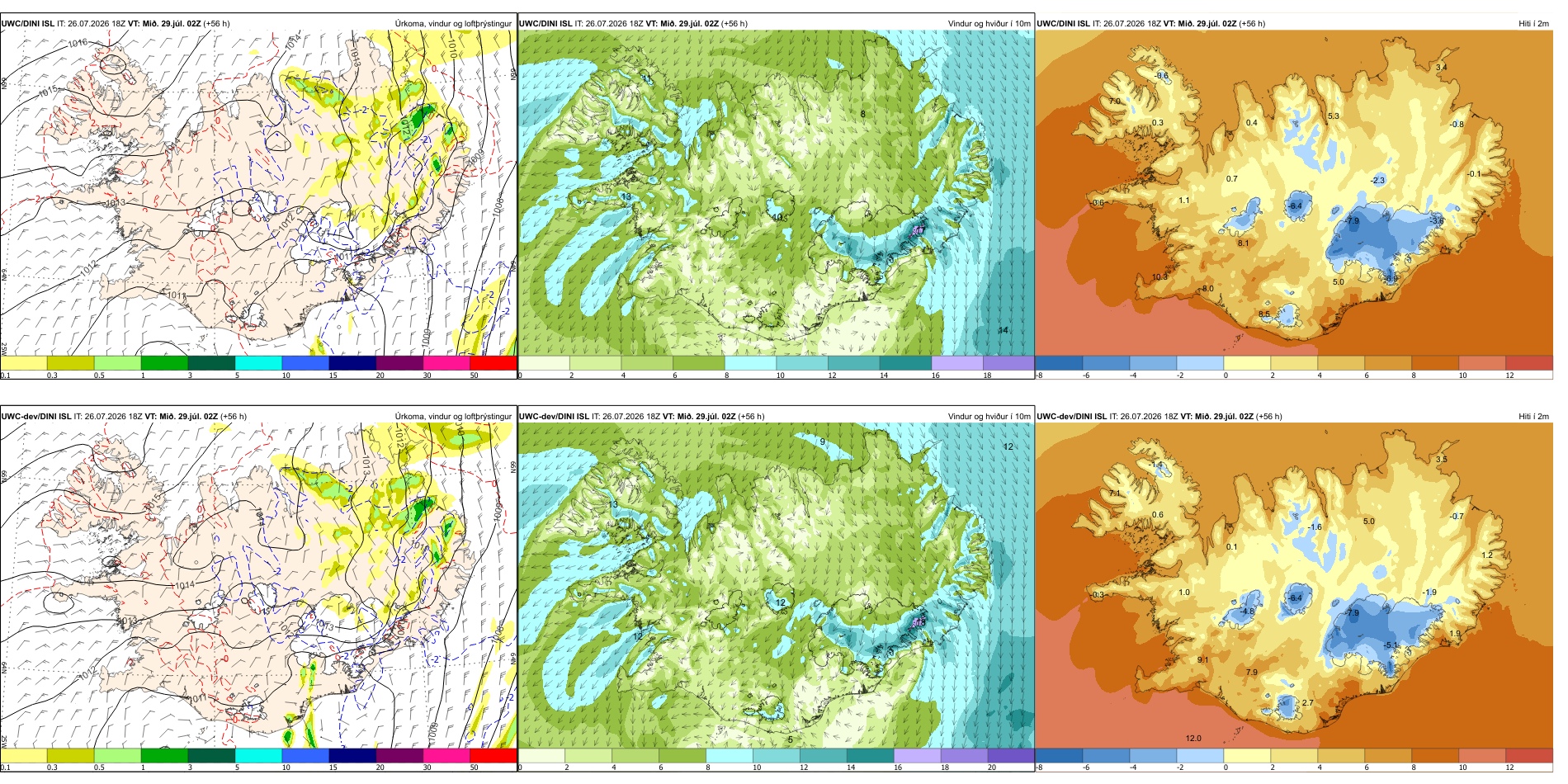This screenshot has height=784, width=1568.
Task: Select the magenta 30 swatch in UWC-dev precipitation legend
Action: point(446,754)
